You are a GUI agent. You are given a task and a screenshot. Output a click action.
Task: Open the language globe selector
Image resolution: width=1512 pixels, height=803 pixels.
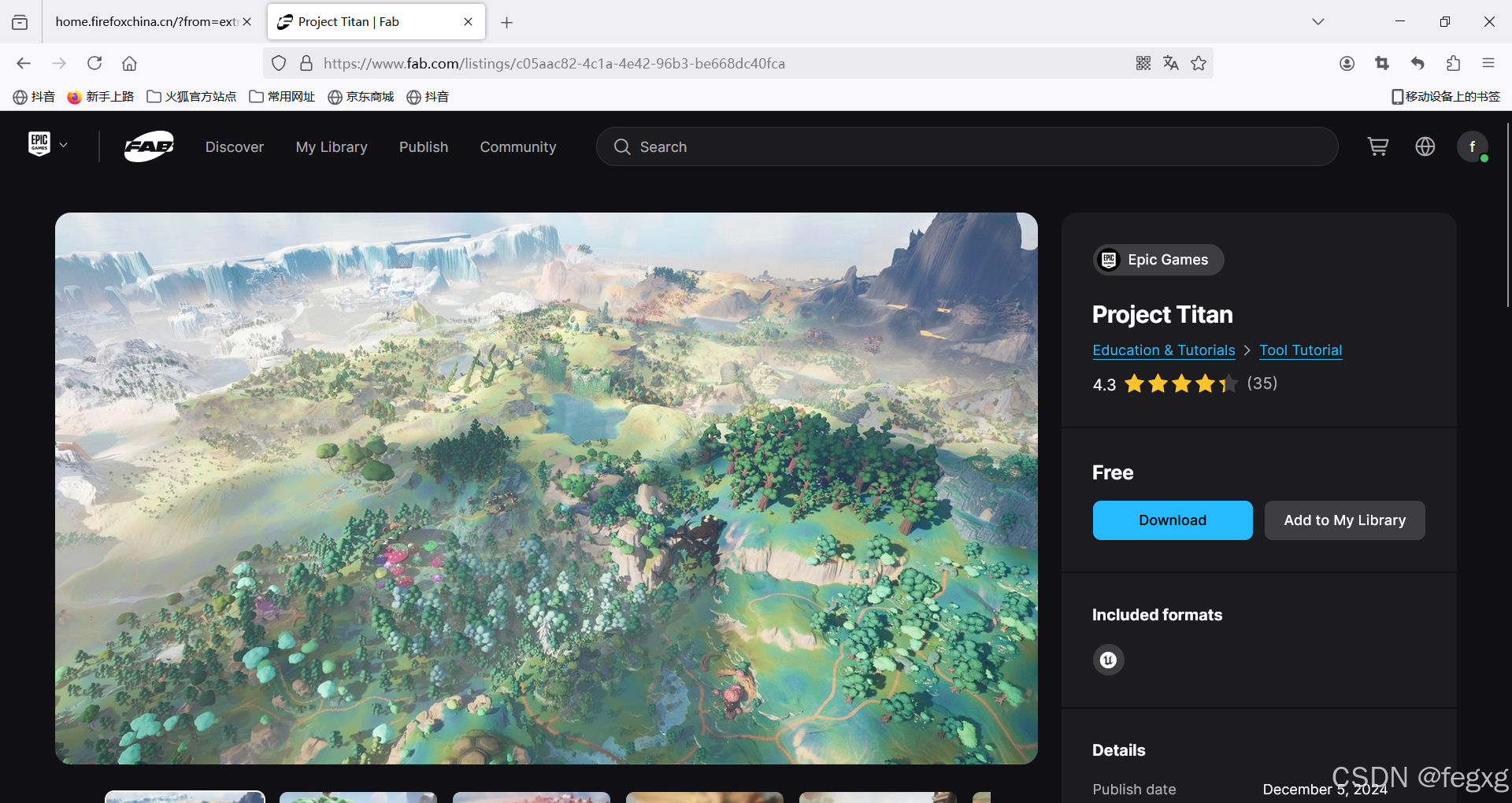coord(1425,146)
